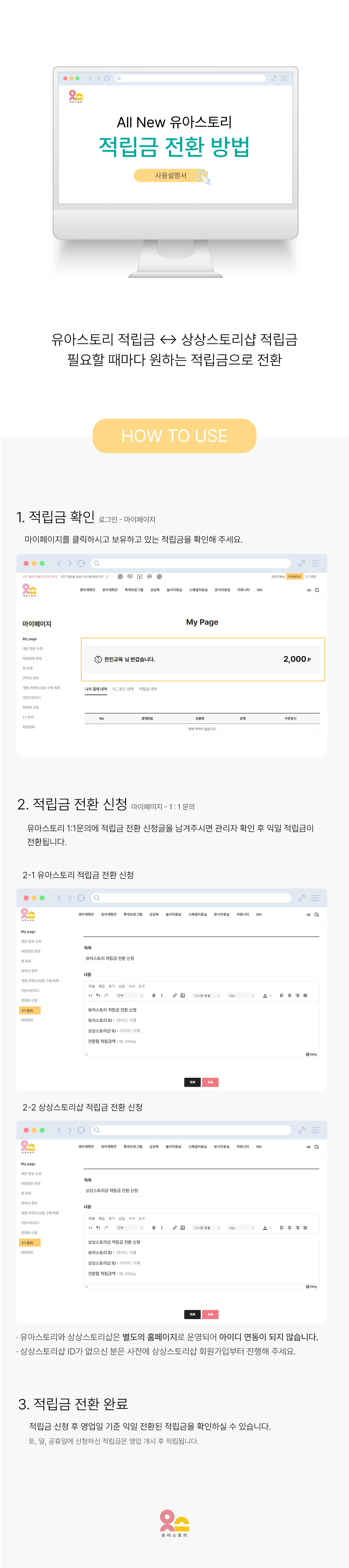
Task: Toggle bold formatting in the 2-1 editor
Action: 154,995
